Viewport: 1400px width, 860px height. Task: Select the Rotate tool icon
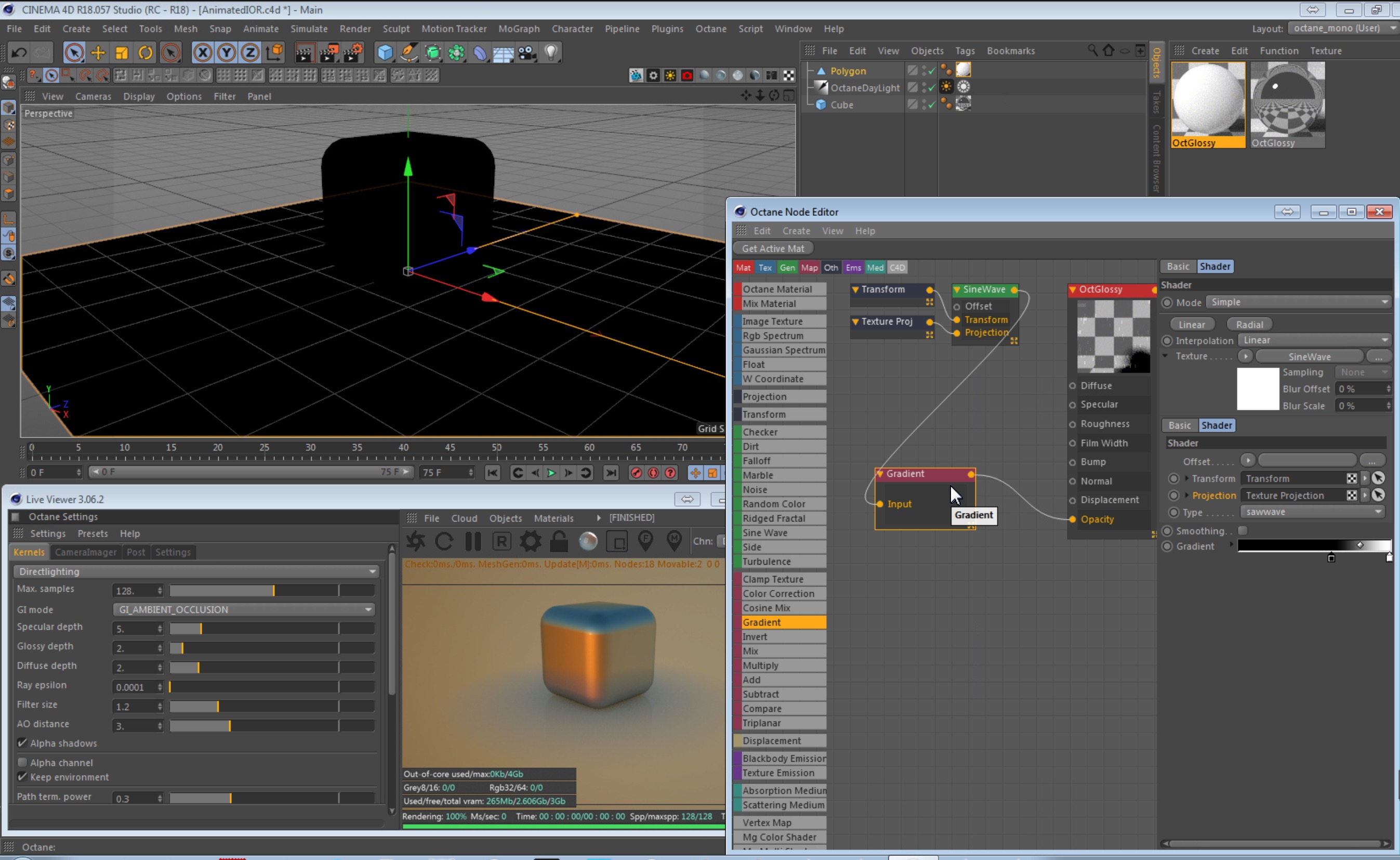(146, 53)
